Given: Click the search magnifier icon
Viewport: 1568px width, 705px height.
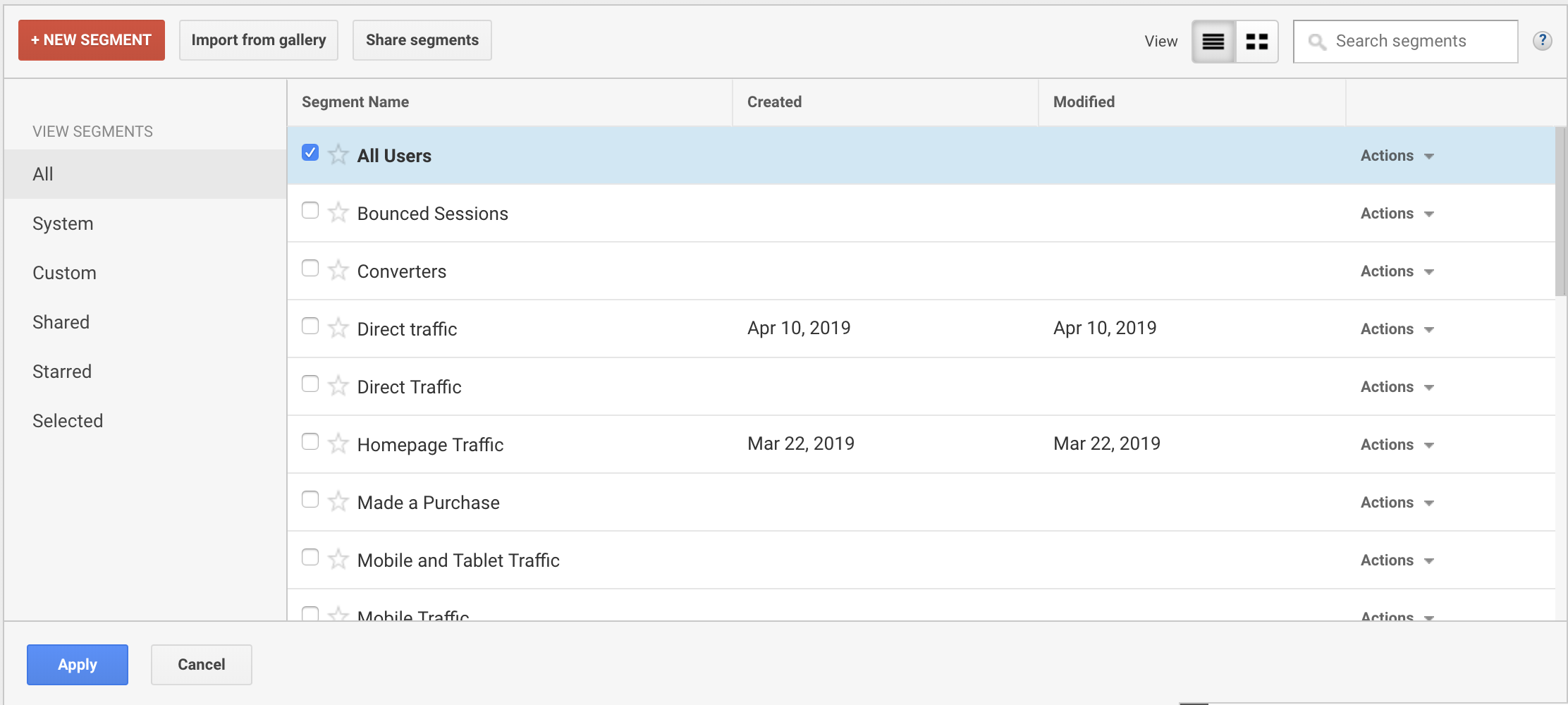Looking at the screenshot, I should [x=1318, y=41].
